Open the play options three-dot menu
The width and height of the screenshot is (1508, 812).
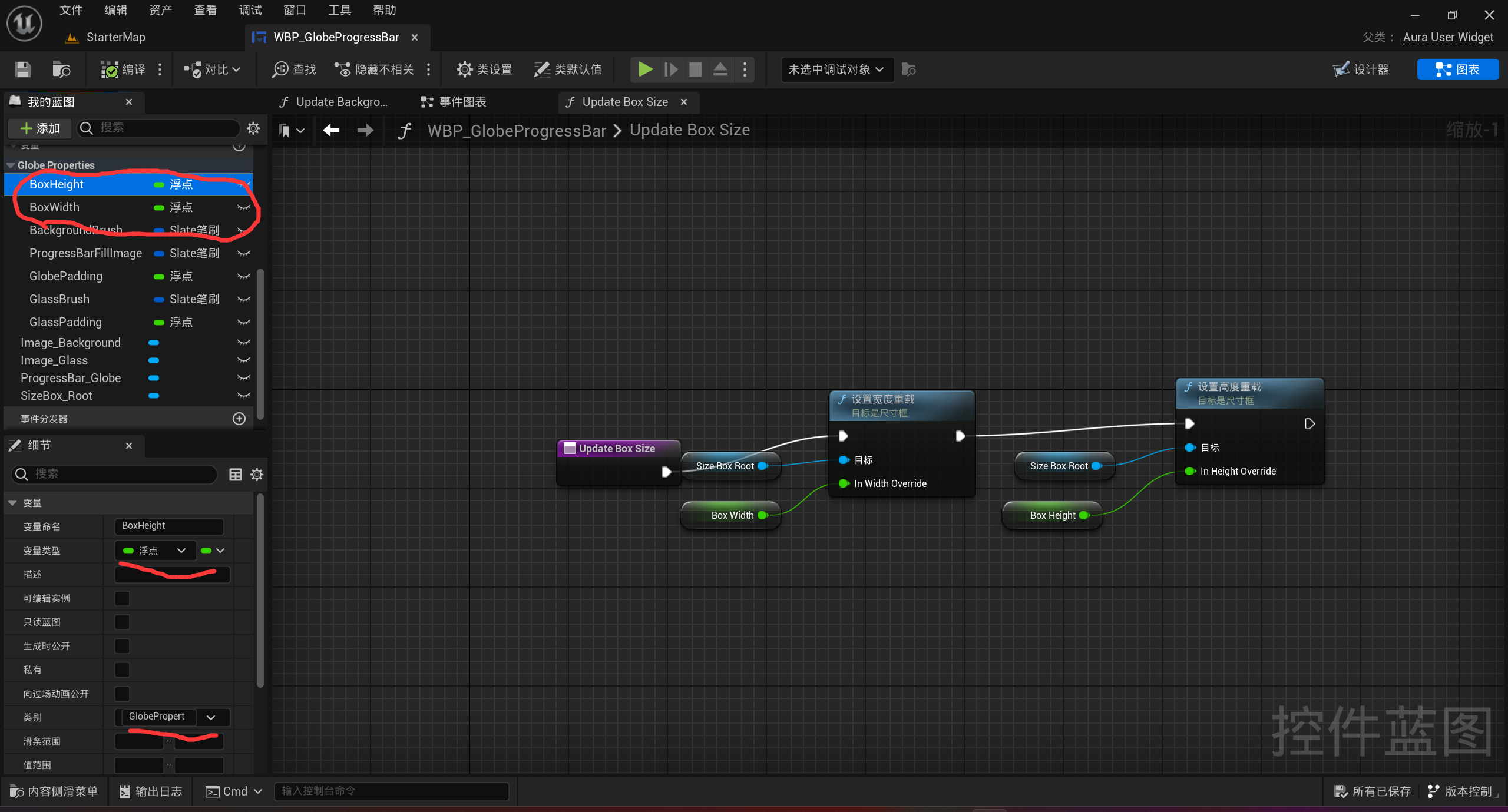pos(745,69)
